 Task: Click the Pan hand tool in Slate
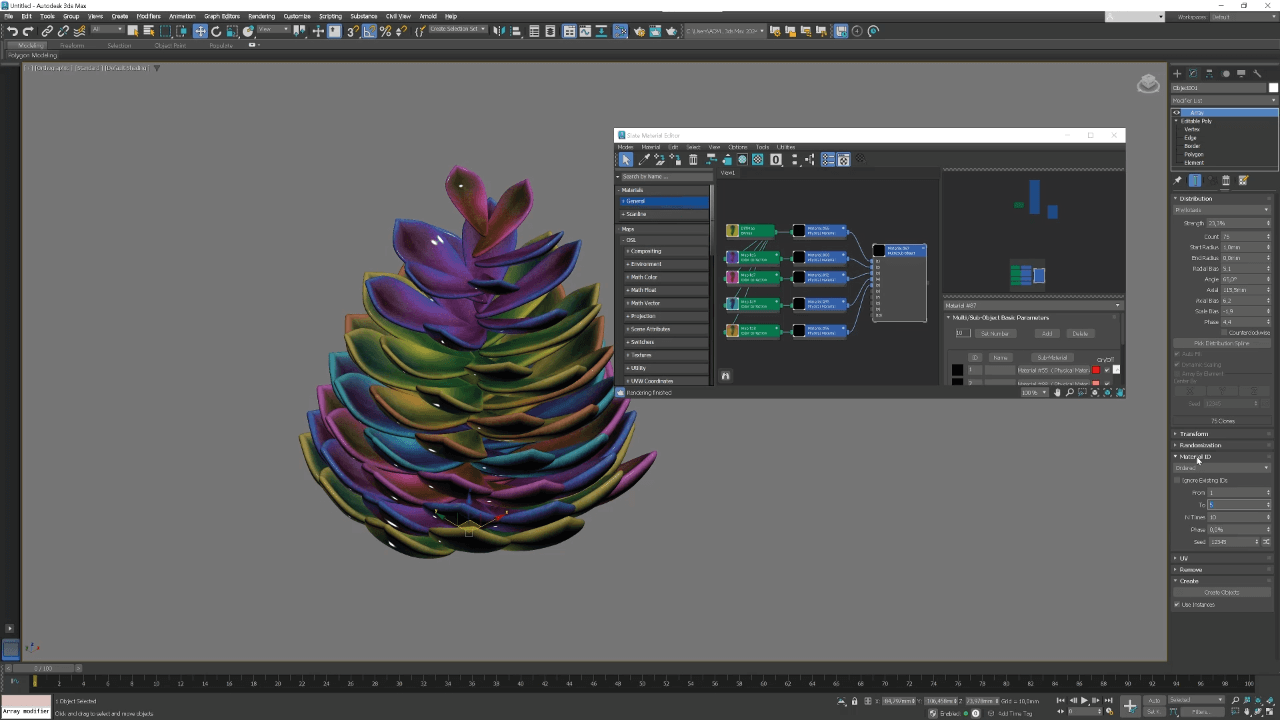click(1057, 392)
